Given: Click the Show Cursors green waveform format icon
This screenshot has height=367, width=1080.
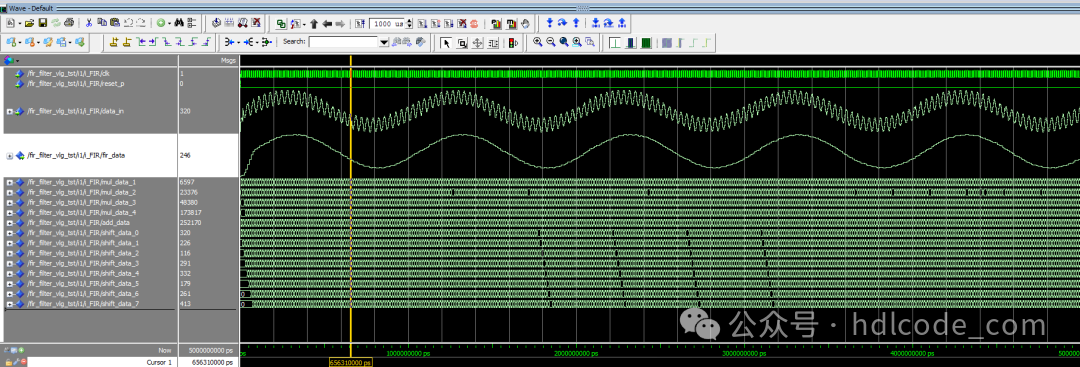Looking at the screenshot, I should pyautogui.click(x=616, y=43).
